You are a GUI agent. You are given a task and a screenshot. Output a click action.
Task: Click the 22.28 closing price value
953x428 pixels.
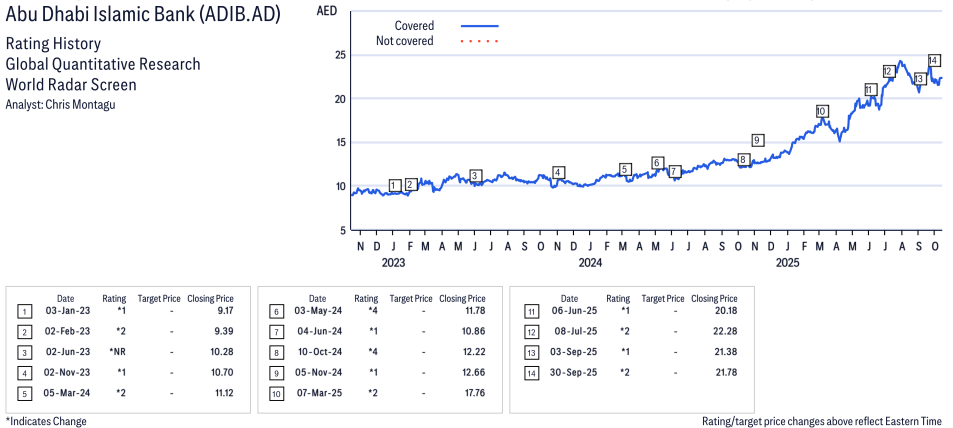coord(722,332)
